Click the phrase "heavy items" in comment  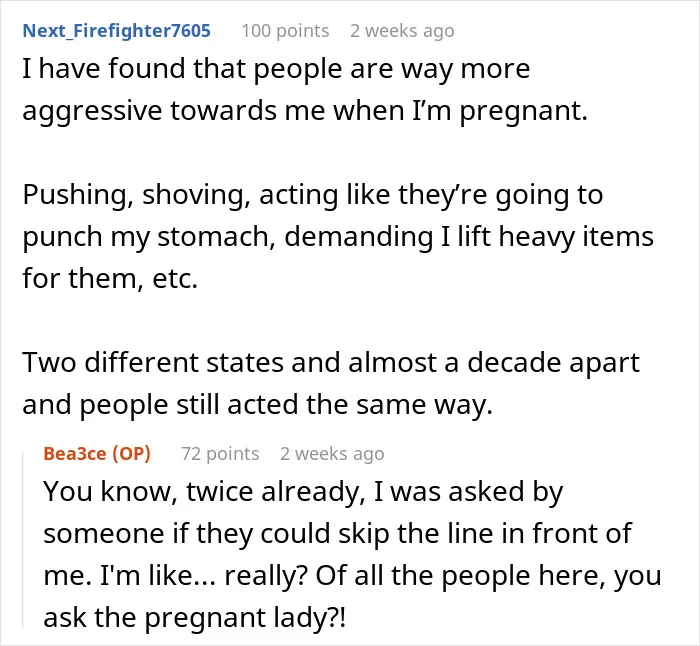coord(576,237)
